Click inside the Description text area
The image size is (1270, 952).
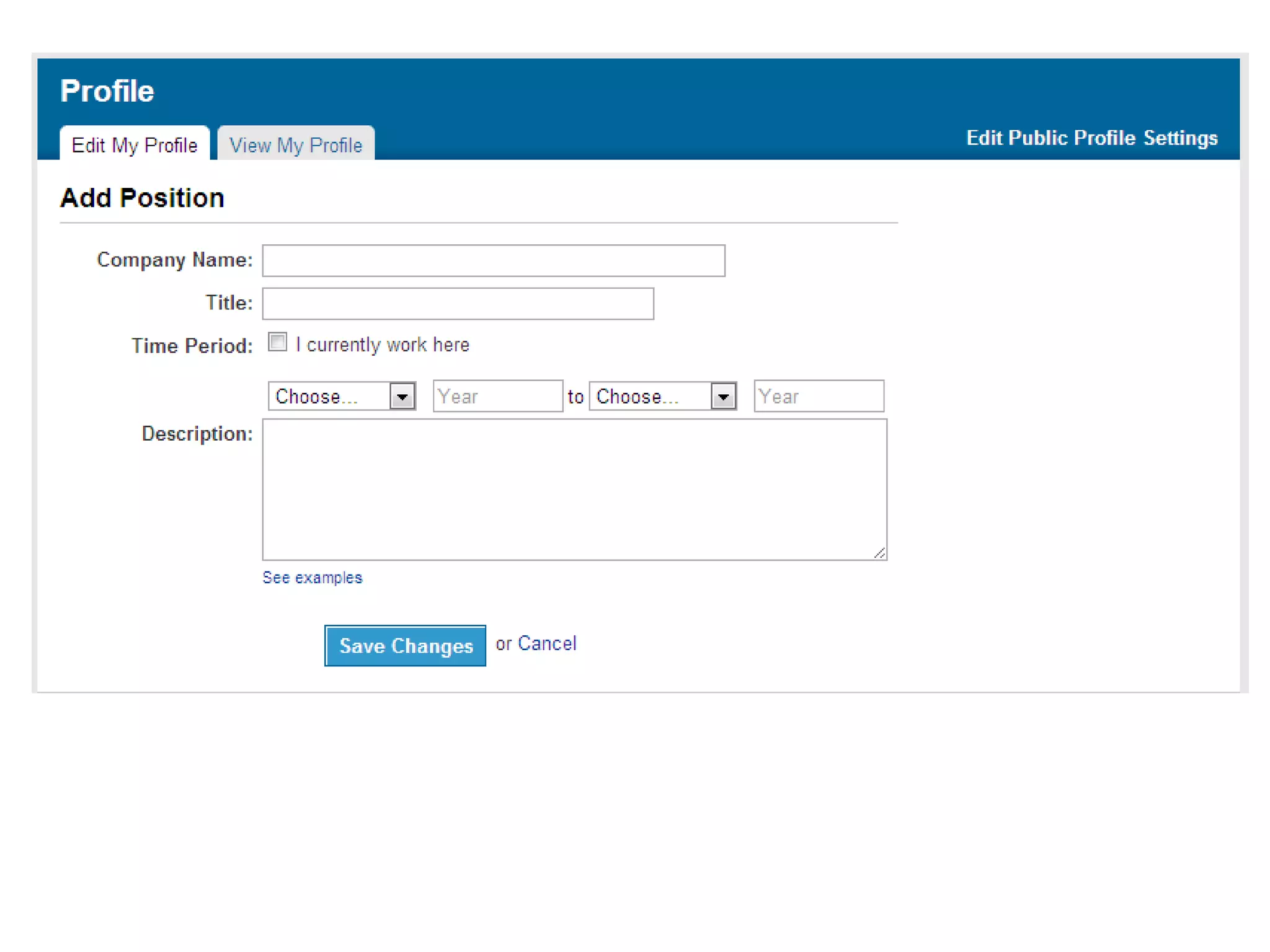574,490
